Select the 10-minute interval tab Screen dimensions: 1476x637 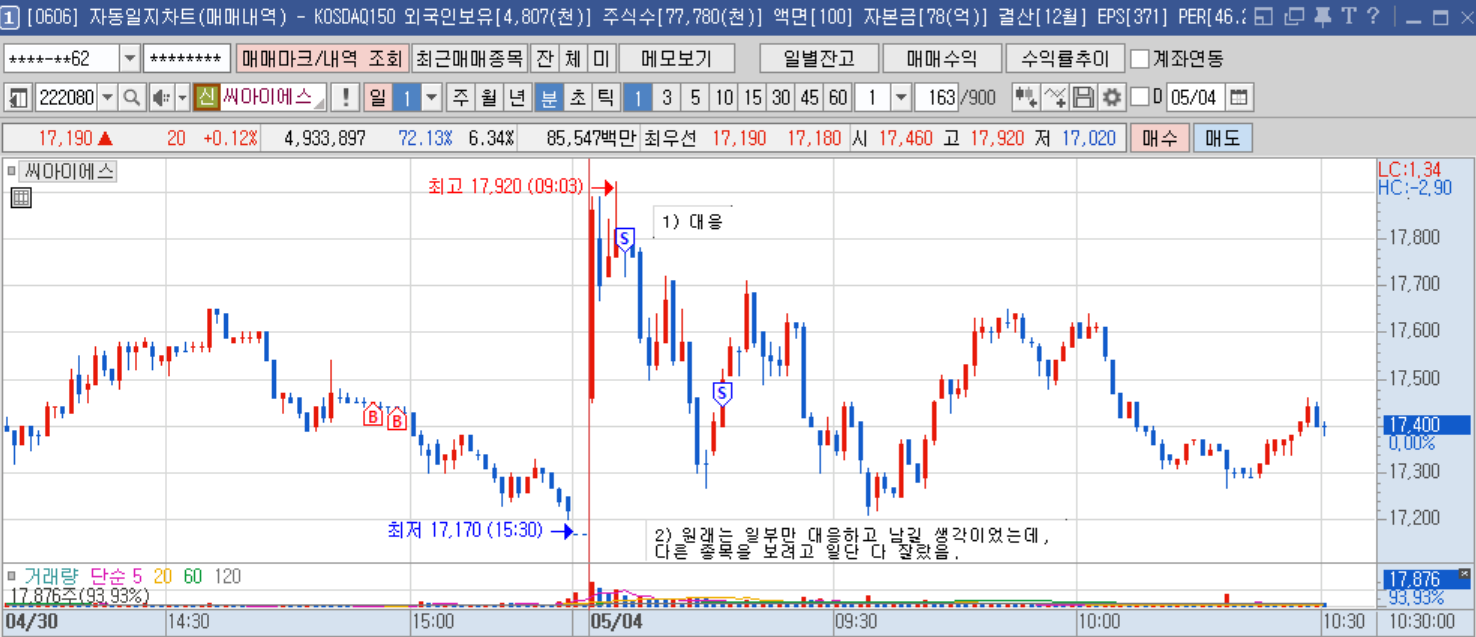pyautogui.click(x=724, y=98)
